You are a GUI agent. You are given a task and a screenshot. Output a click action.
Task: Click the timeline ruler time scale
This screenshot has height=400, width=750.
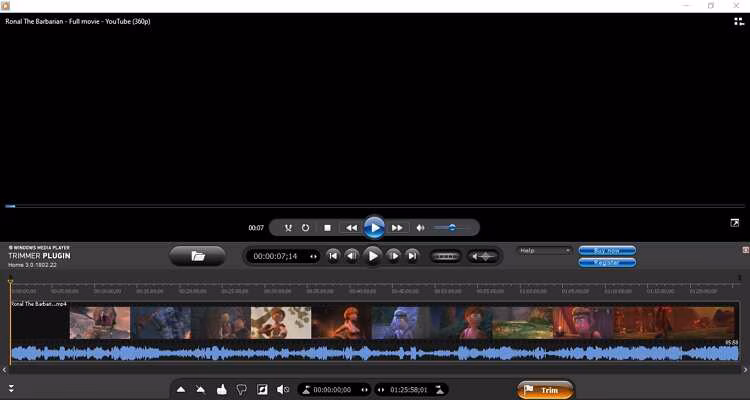click(x=375, y=290)
